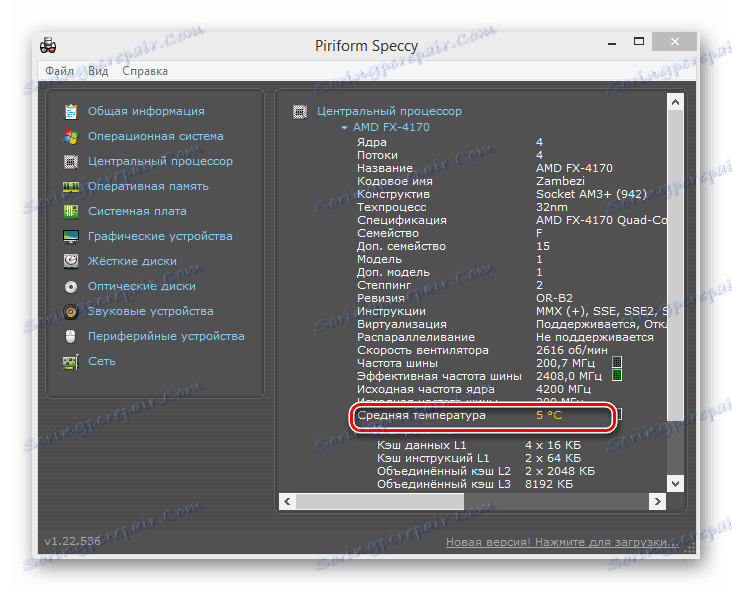This screenshot has width=732, height=591.
Task: Click the CPU icon beside Центральный процессор heading
Action: pyautogui.click(x=300, y=112)
